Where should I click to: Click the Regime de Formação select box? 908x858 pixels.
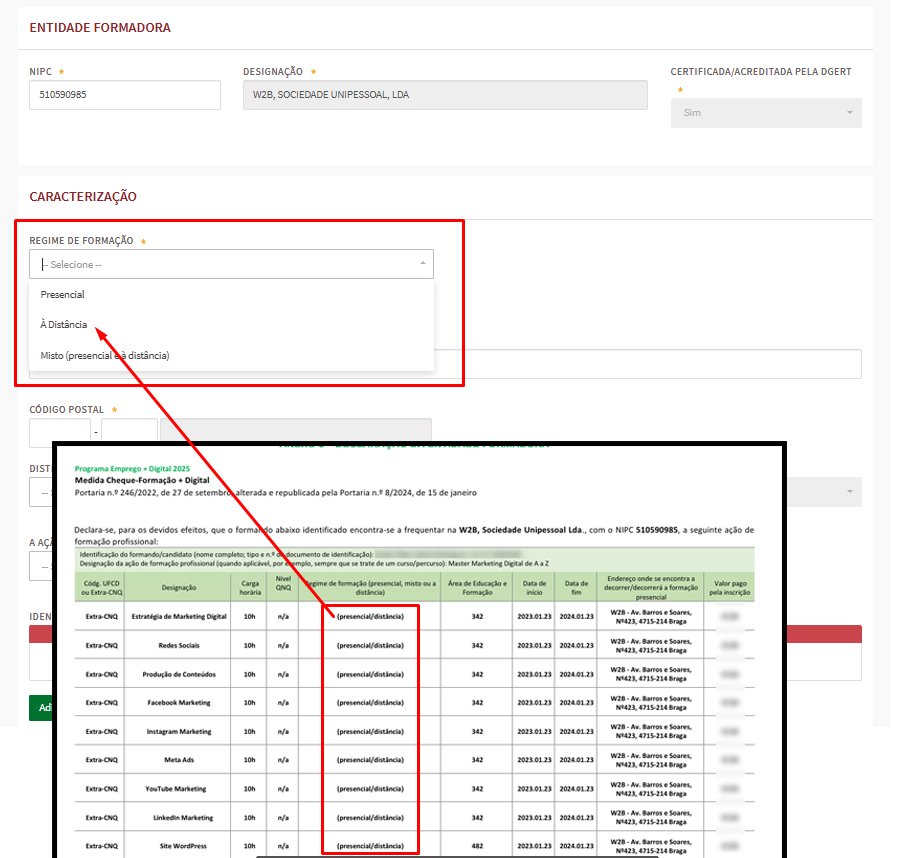tap(230, 264)
